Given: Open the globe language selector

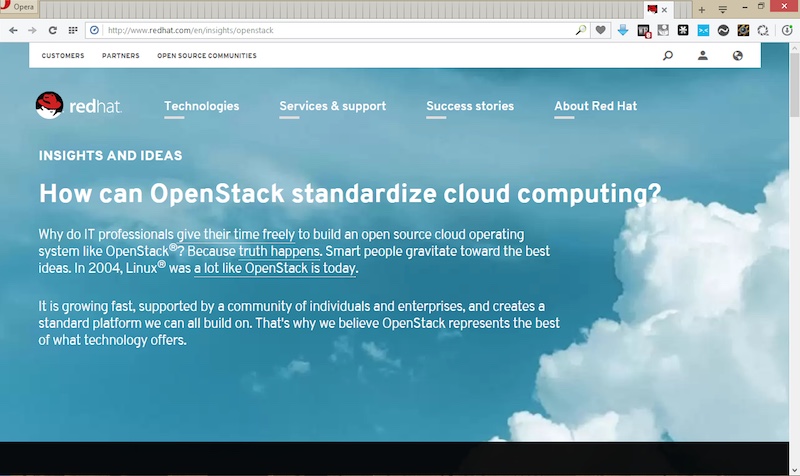Looking at the screenshot, I should (x=737, y=56).
